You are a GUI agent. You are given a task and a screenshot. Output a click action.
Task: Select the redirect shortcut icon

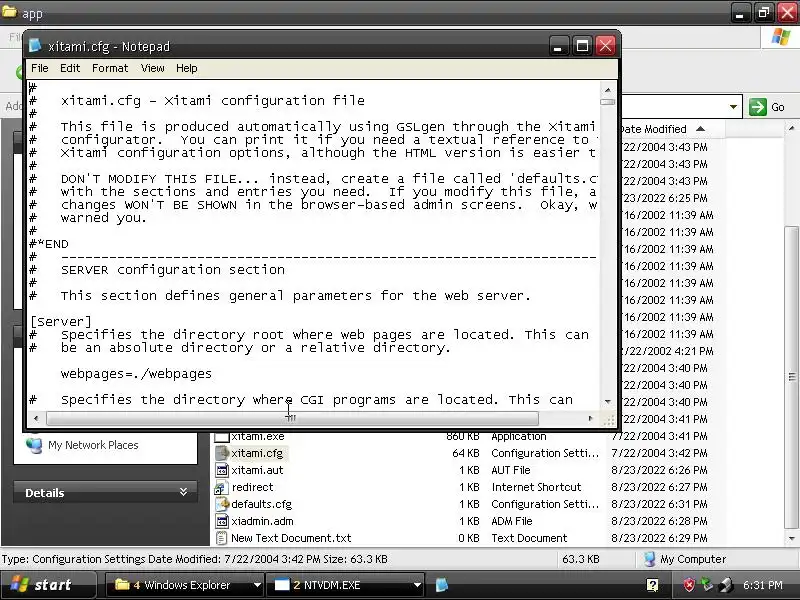pos(220,487)
